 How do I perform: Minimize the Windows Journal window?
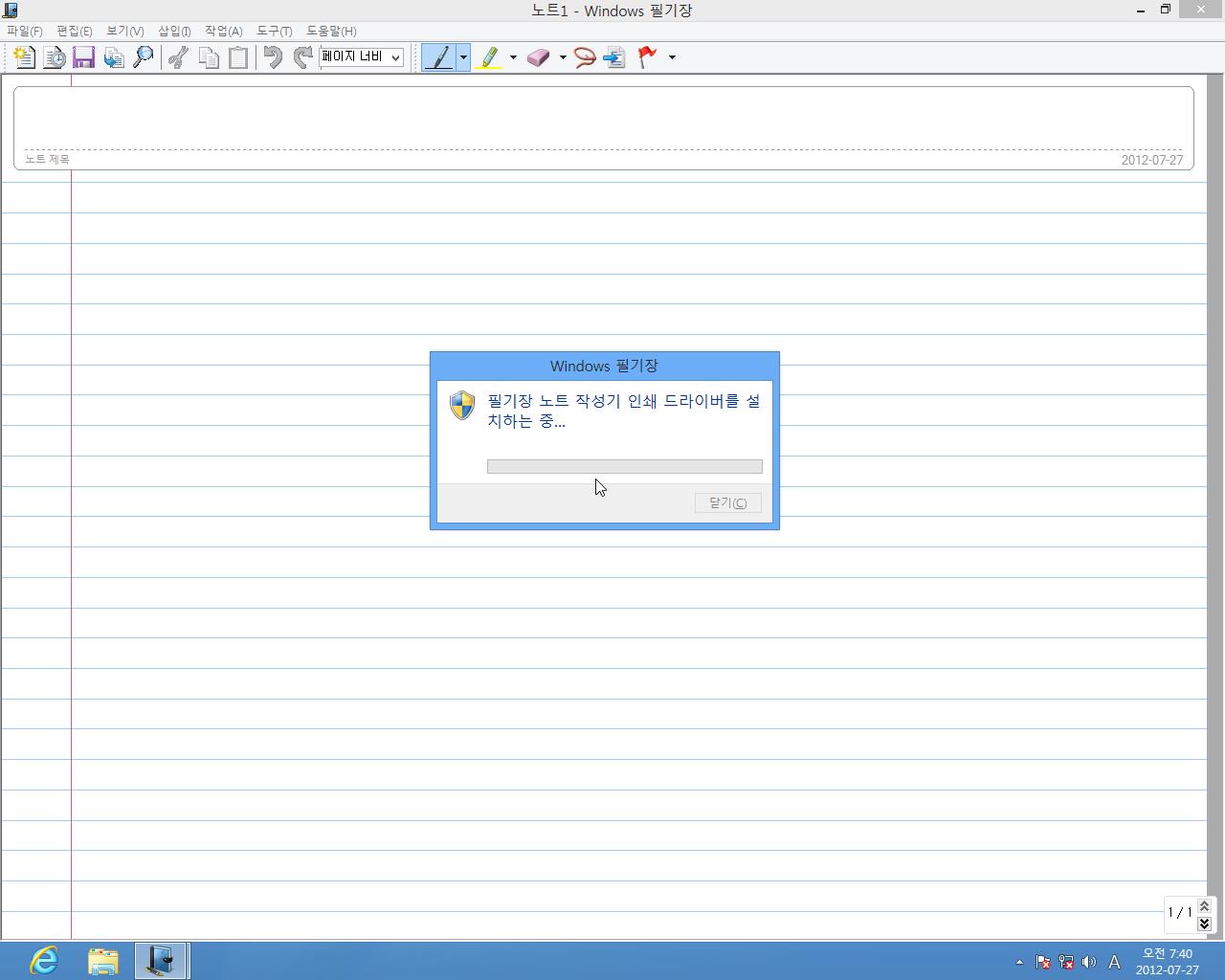[1141, 11]
